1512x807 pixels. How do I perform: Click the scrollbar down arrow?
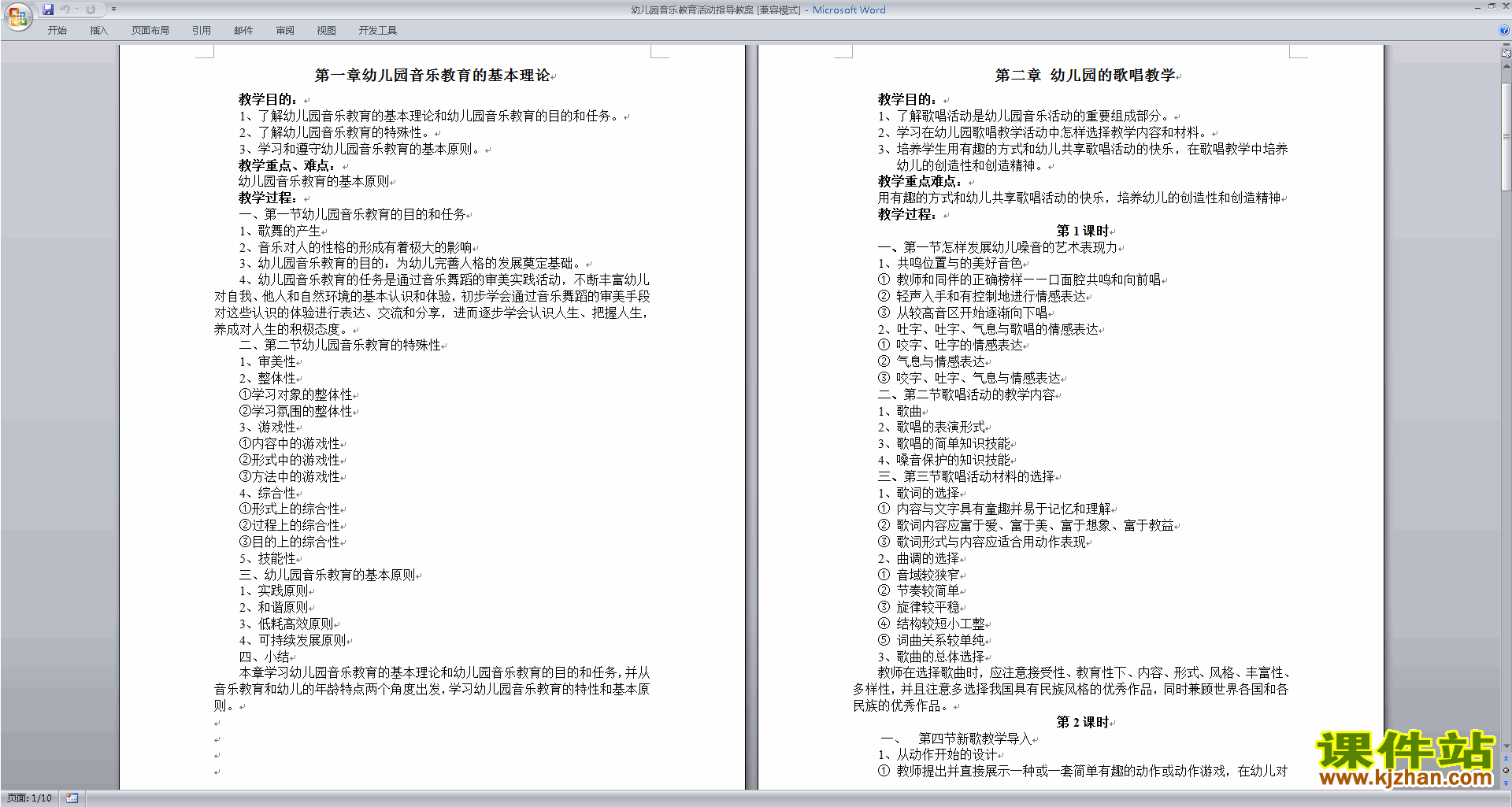click(1506, 746)
